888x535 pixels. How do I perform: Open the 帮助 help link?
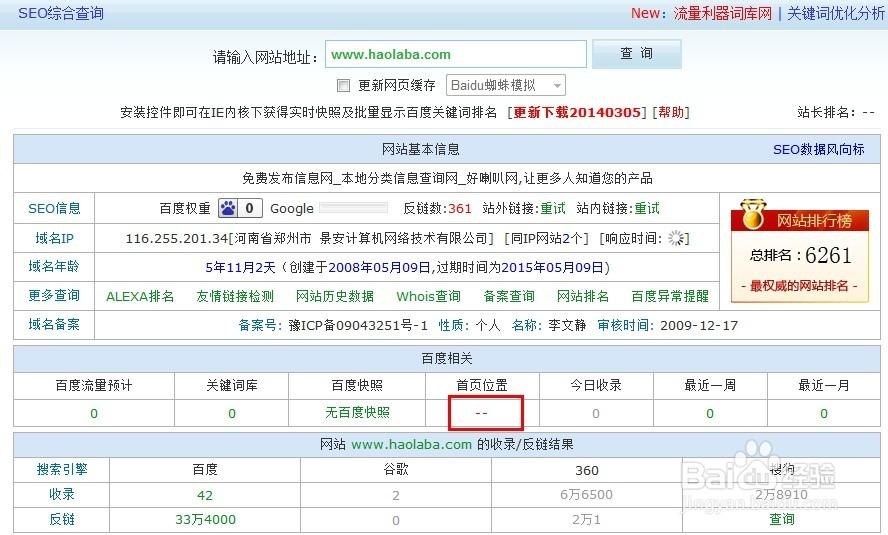coord(671,112)
